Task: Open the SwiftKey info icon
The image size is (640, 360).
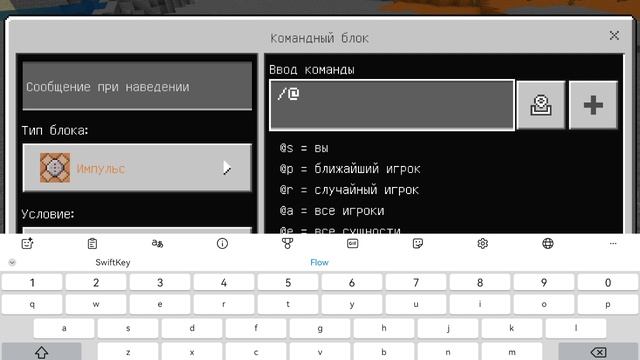Action: [x=222, y=244]
